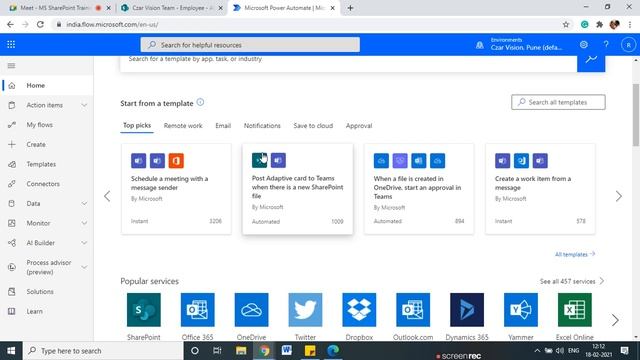The width and height of the screenshot is (640, 360).
Task: Select the Twitter service icon
Action: coord(305,310)
